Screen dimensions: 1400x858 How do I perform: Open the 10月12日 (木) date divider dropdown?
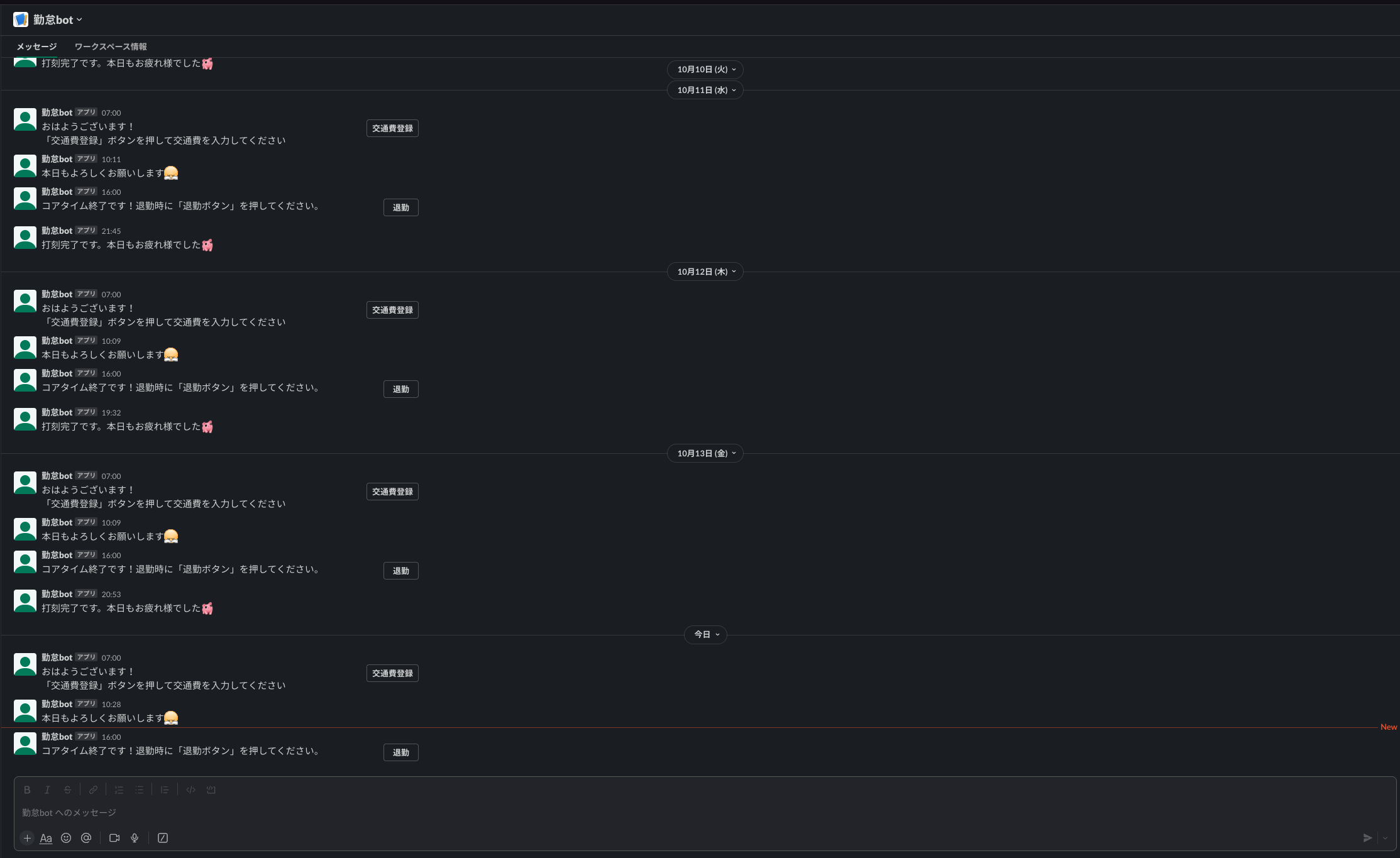point(705,271)
